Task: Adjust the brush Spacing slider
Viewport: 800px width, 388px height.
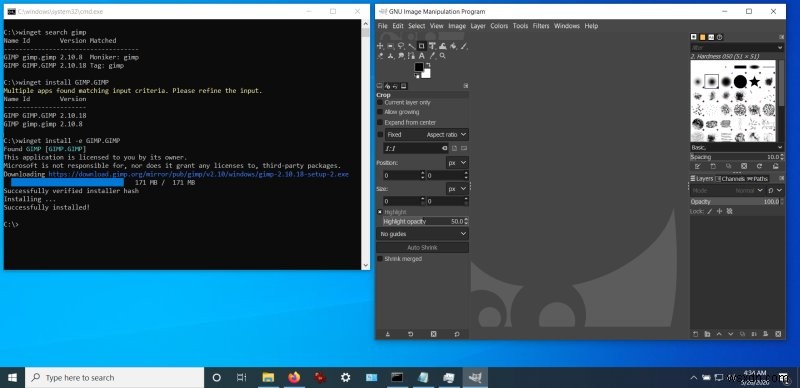Action: click(x=737, y=157)
